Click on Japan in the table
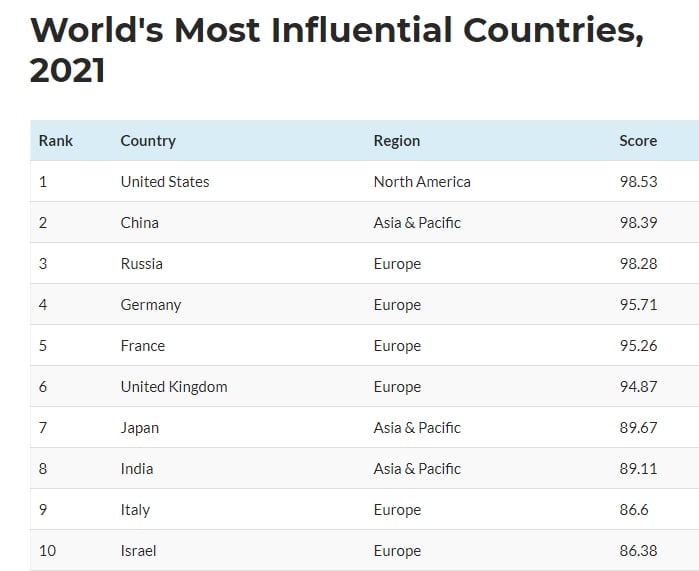This screenshot has height=571, width=699. tap(140, 428)
